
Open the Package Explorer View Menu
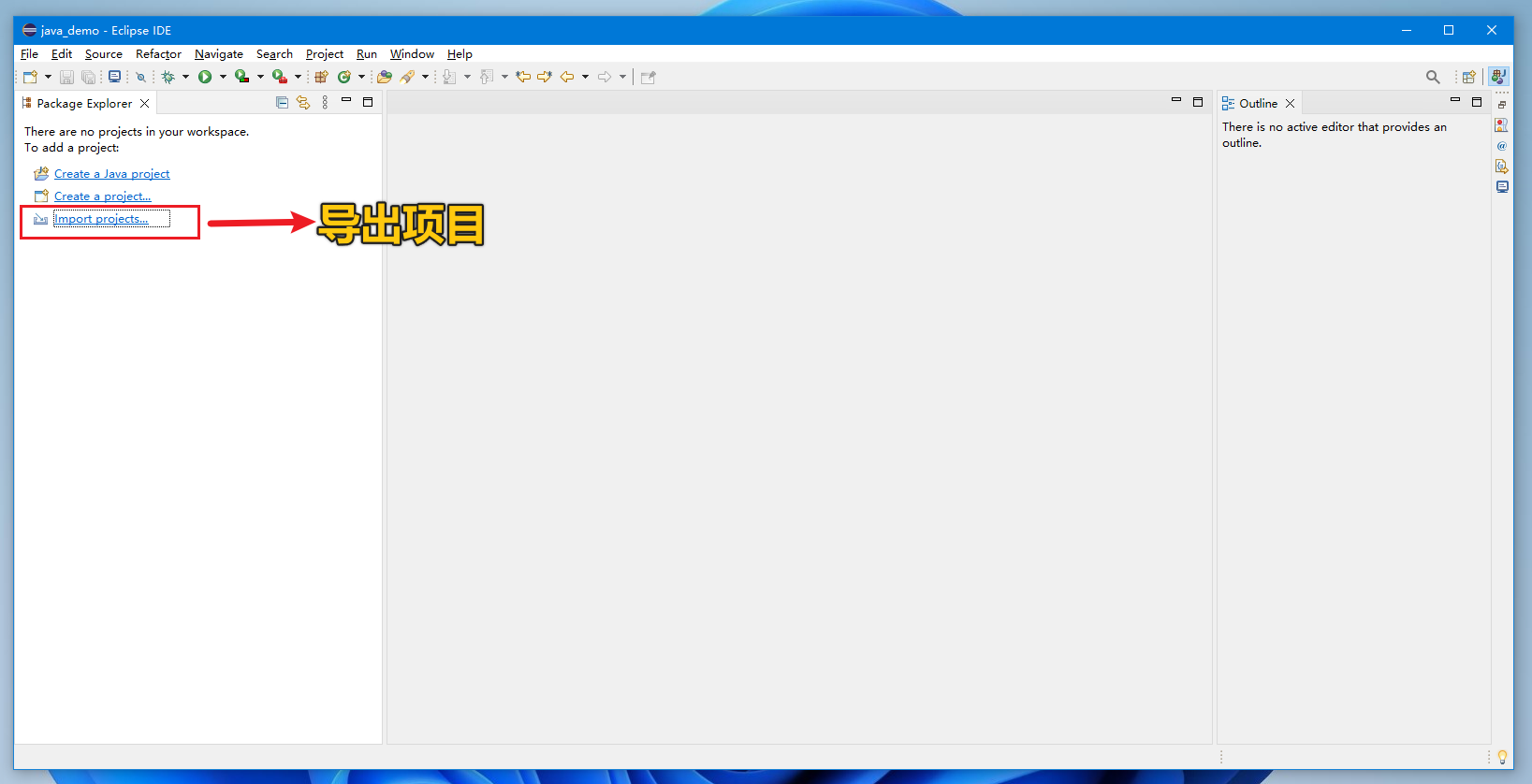pyautogui.click(x=325, y=103)
